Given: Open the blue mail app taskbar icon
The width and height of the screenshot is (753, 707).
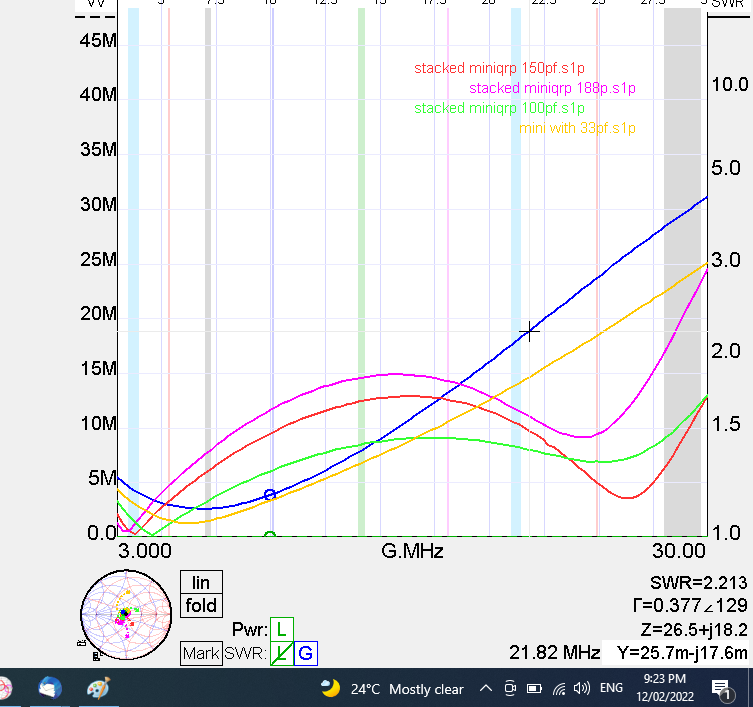Looking at the screenshot, I should 49,688.
